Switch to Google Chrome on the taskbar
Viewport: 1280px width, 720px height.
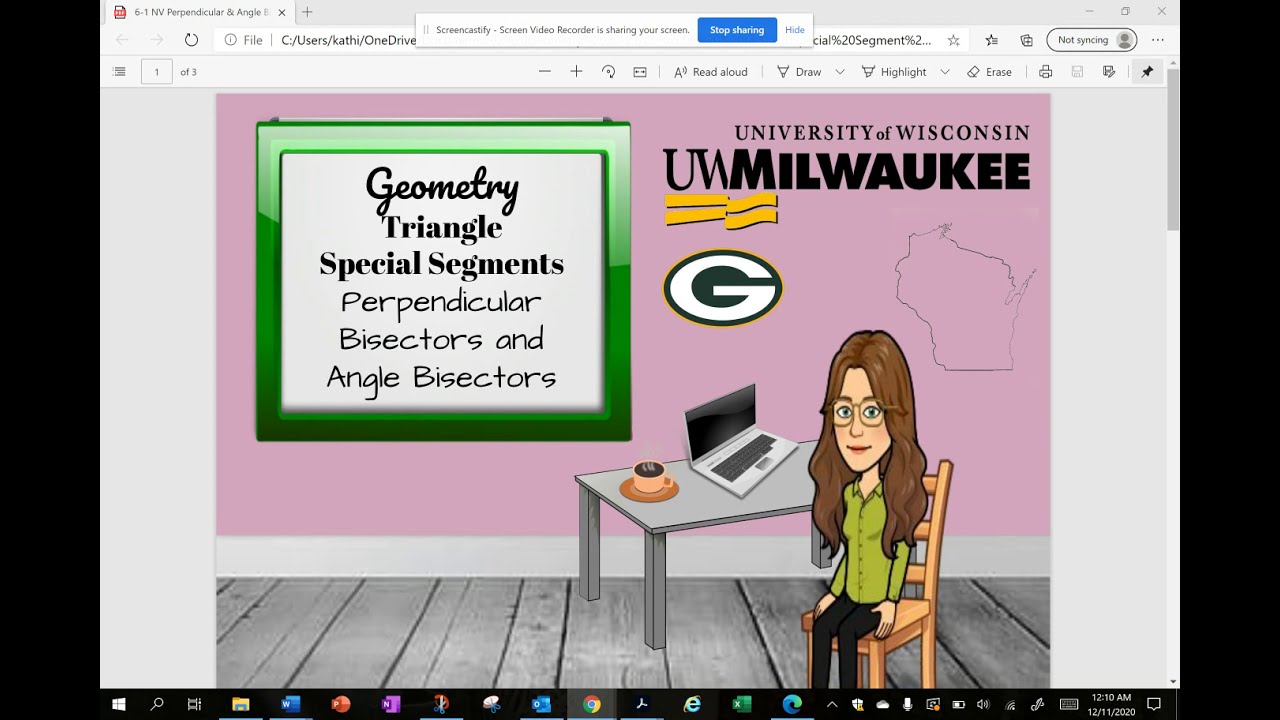click(591, 704)
